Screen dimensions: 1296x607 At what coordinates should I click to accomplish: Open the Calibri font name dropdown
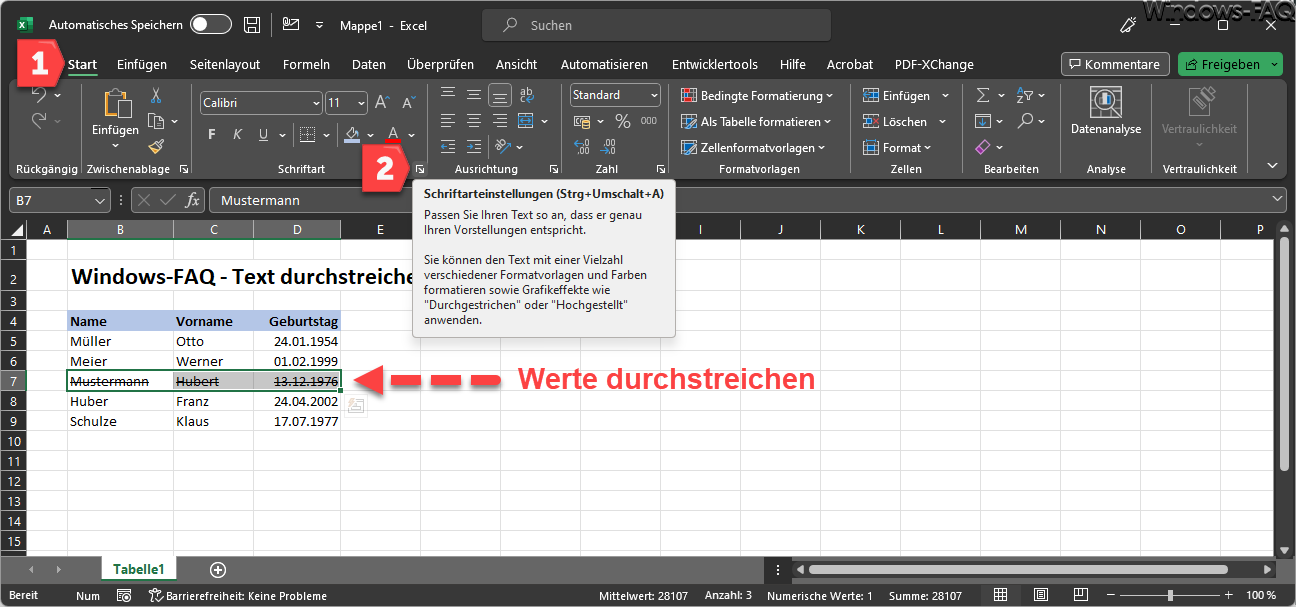pyautogui.click(x=316, y=102)
